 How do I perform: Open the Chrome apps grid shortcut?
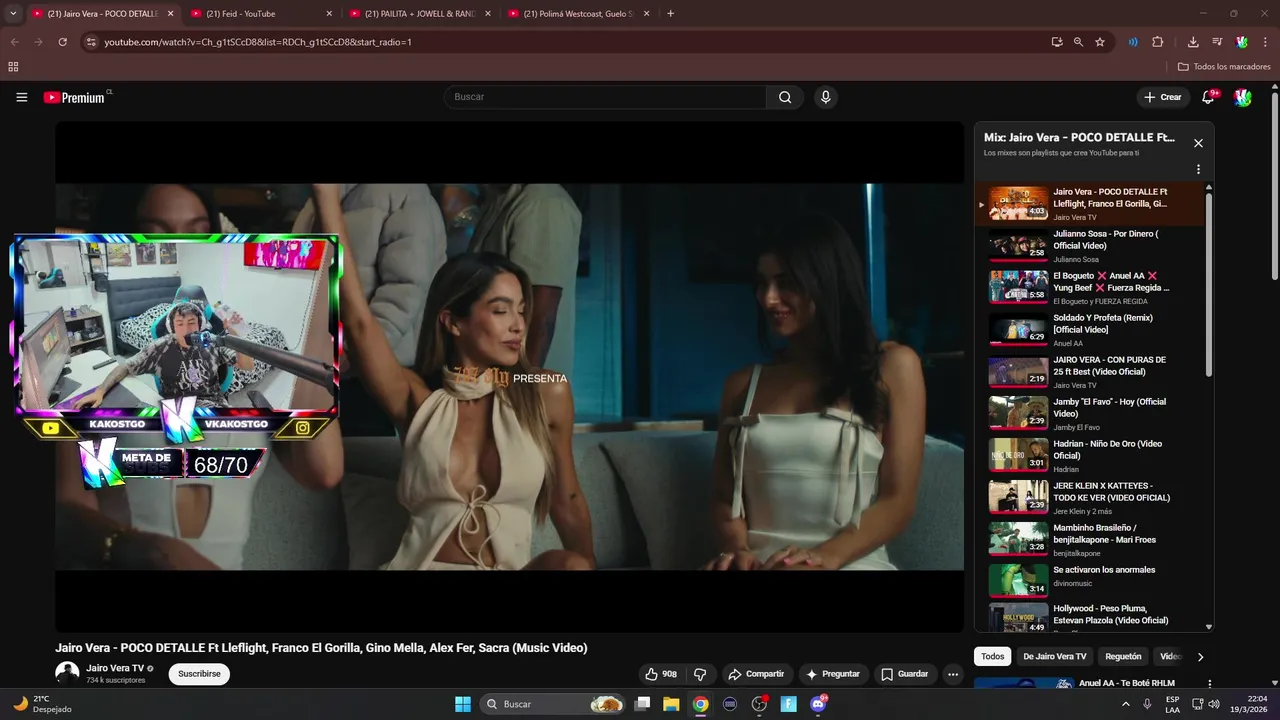[13, 67]
